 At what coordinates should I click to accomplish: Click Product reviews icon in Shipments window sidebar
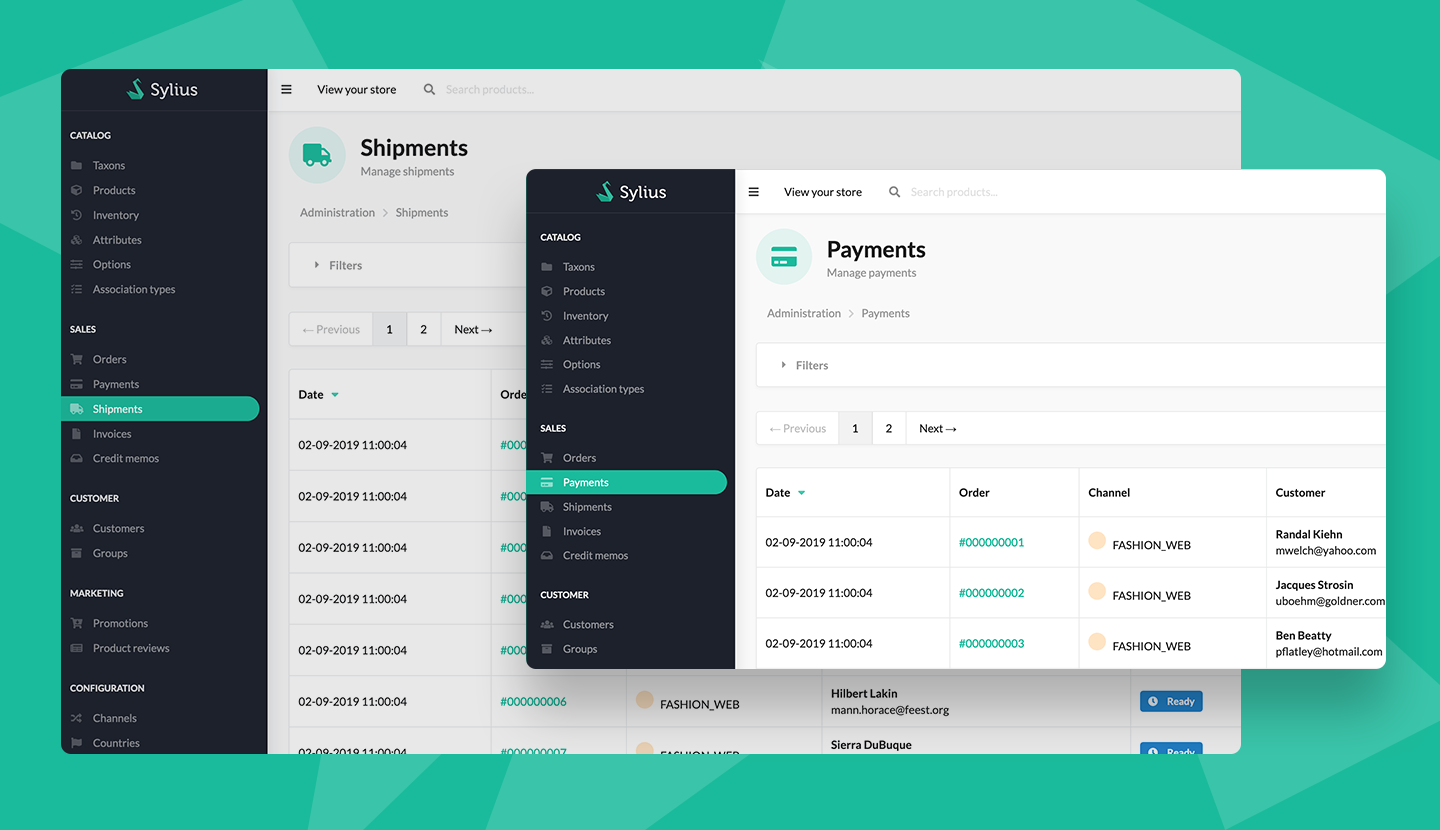click(77, 648)
